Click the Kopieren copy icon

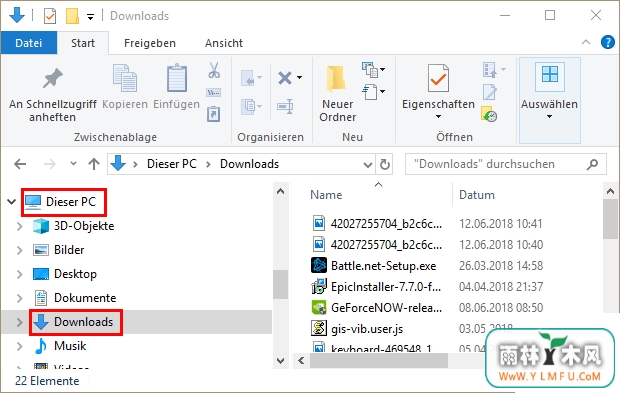tap(125, 78)
